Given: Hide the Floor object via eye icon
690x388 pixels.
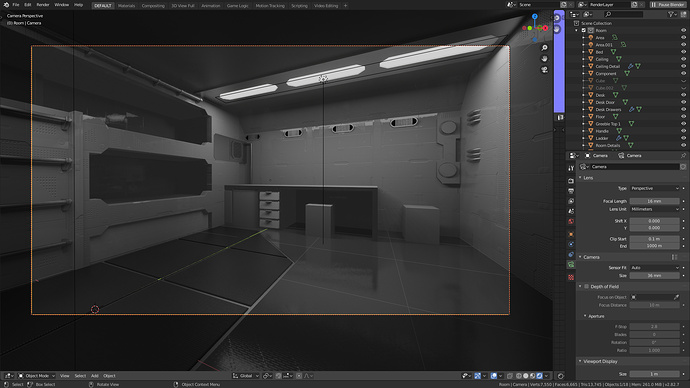Looking at the screenshot, I should [683, 117].
